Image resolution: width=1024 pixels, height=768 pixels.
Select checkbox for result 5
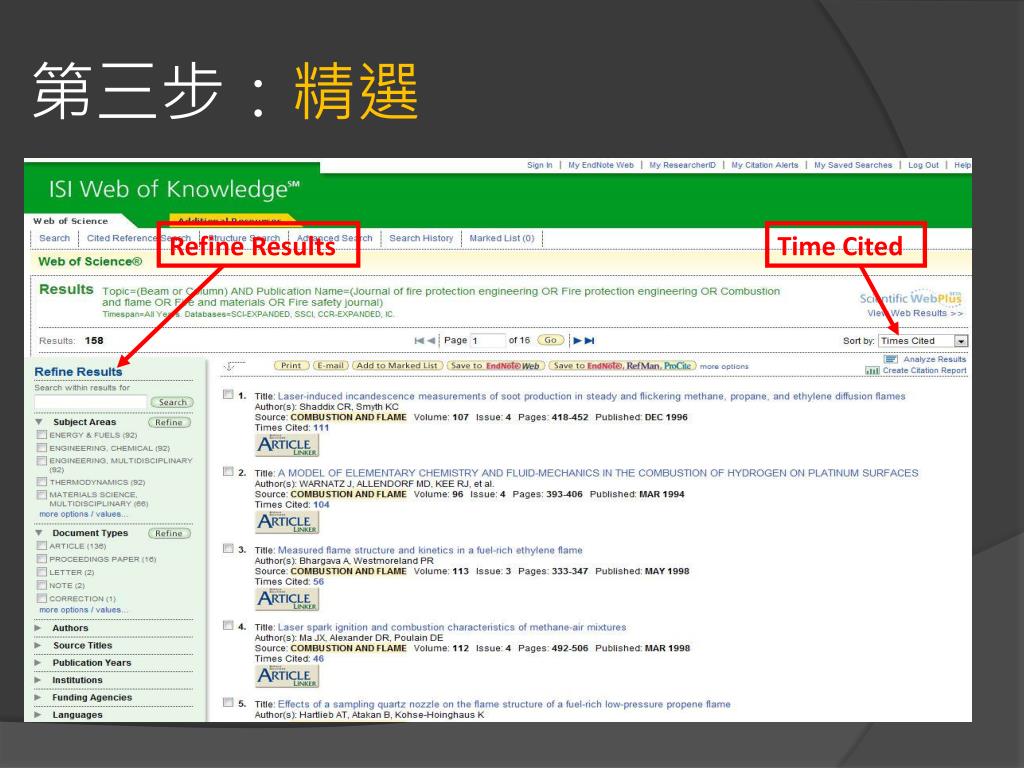[228, 703]
